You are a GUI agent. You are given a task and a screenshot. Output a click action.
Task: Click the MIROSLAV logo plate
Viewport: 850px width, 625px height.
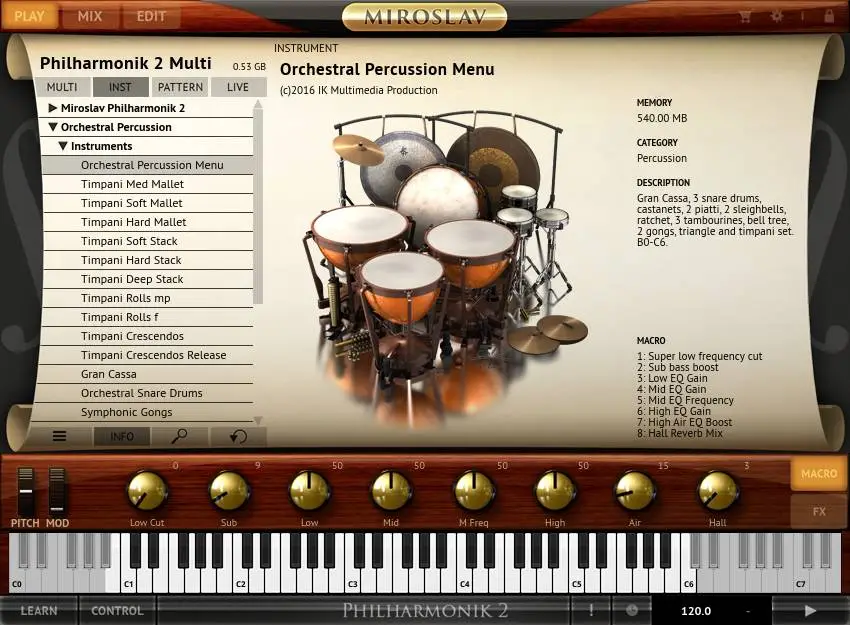(424, 17)
